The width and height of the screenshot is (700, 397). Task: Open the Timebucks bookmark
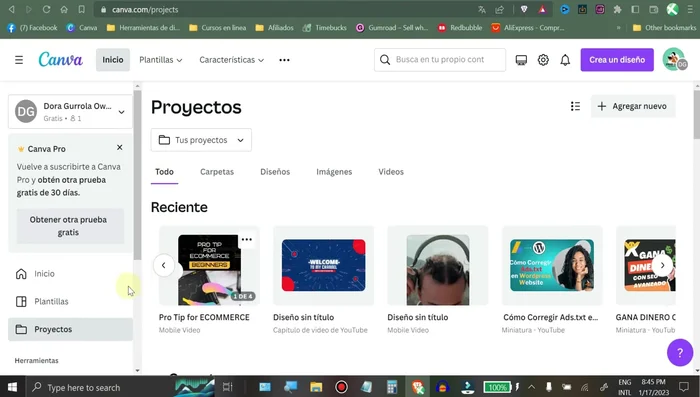click(325, 28)
